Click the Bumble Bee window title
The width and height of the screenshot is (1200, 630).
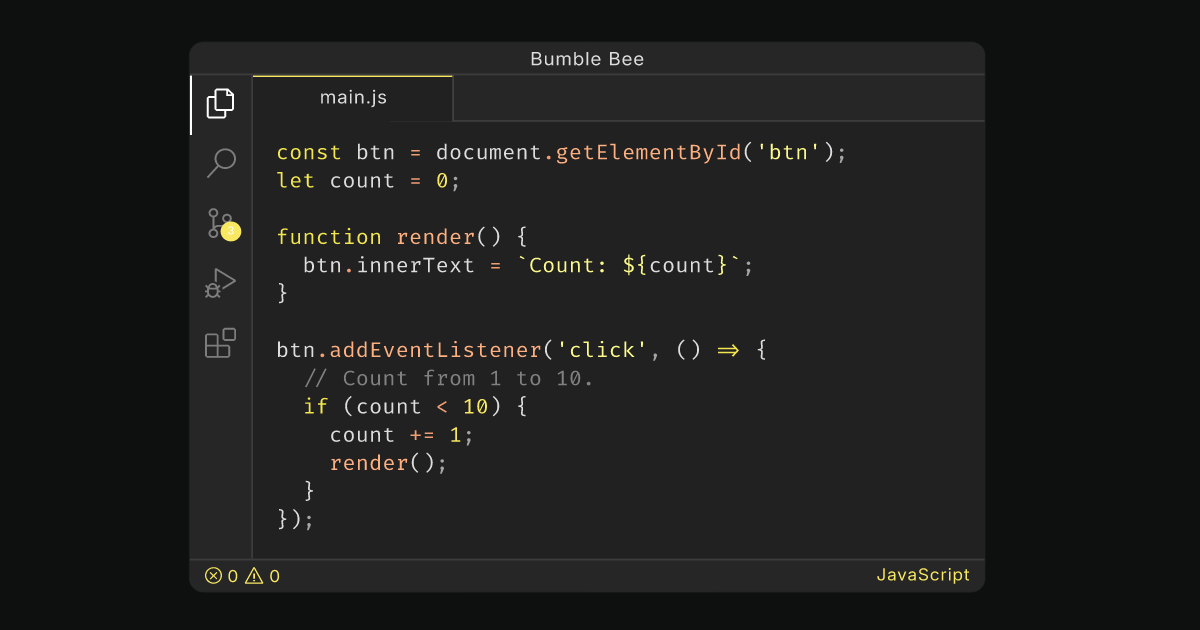click(x=587, y=59)
